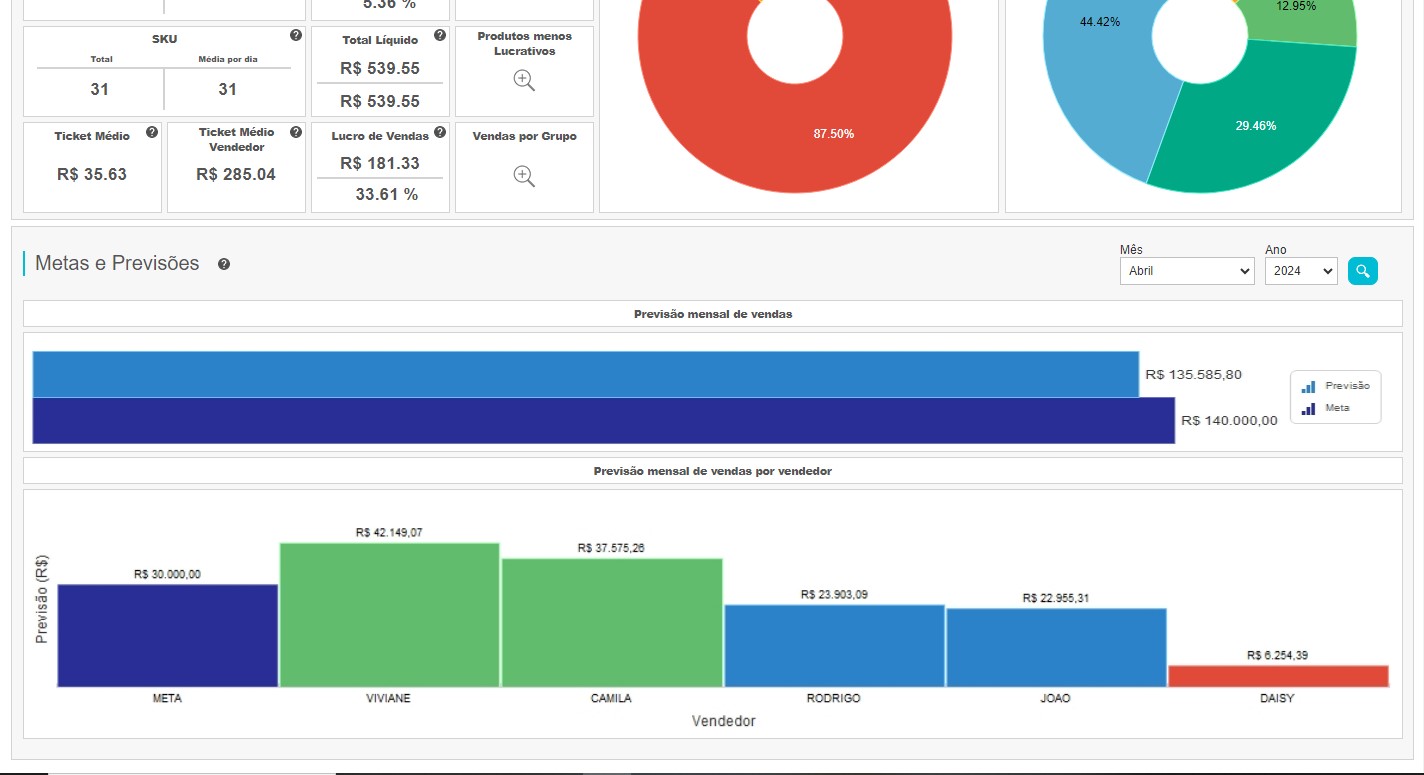Click help icon on Ticket Médio Vendedor
1424x775 pixels.
tap(296, 132)
